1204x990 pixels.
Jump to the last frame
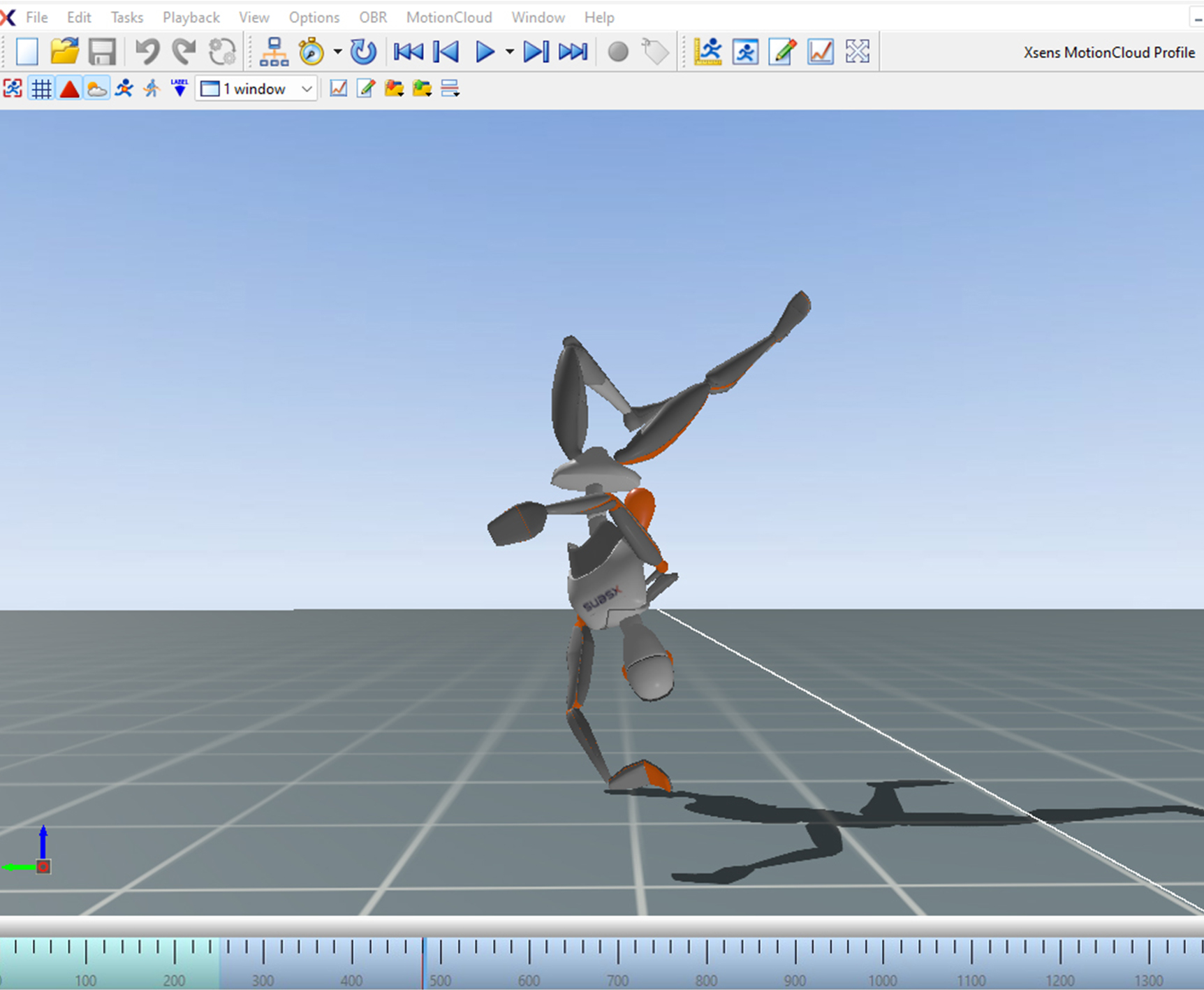coord(573,52)
